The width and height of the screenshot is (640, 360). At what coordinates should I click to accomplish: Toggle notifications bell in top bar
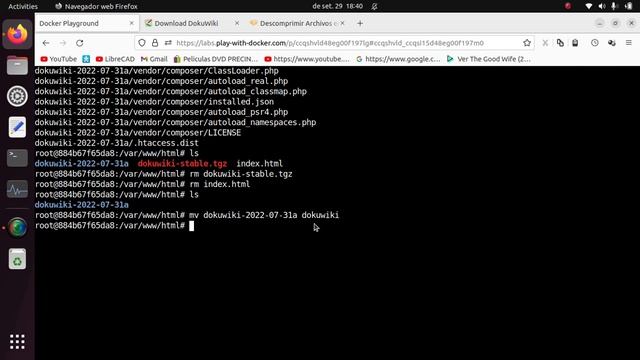coord(374,6)
